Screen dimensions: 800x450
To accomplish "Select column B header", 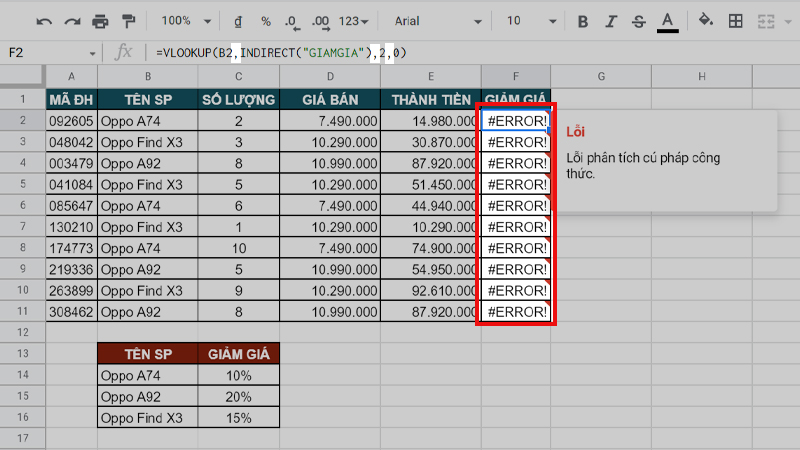I will (147, 77).
